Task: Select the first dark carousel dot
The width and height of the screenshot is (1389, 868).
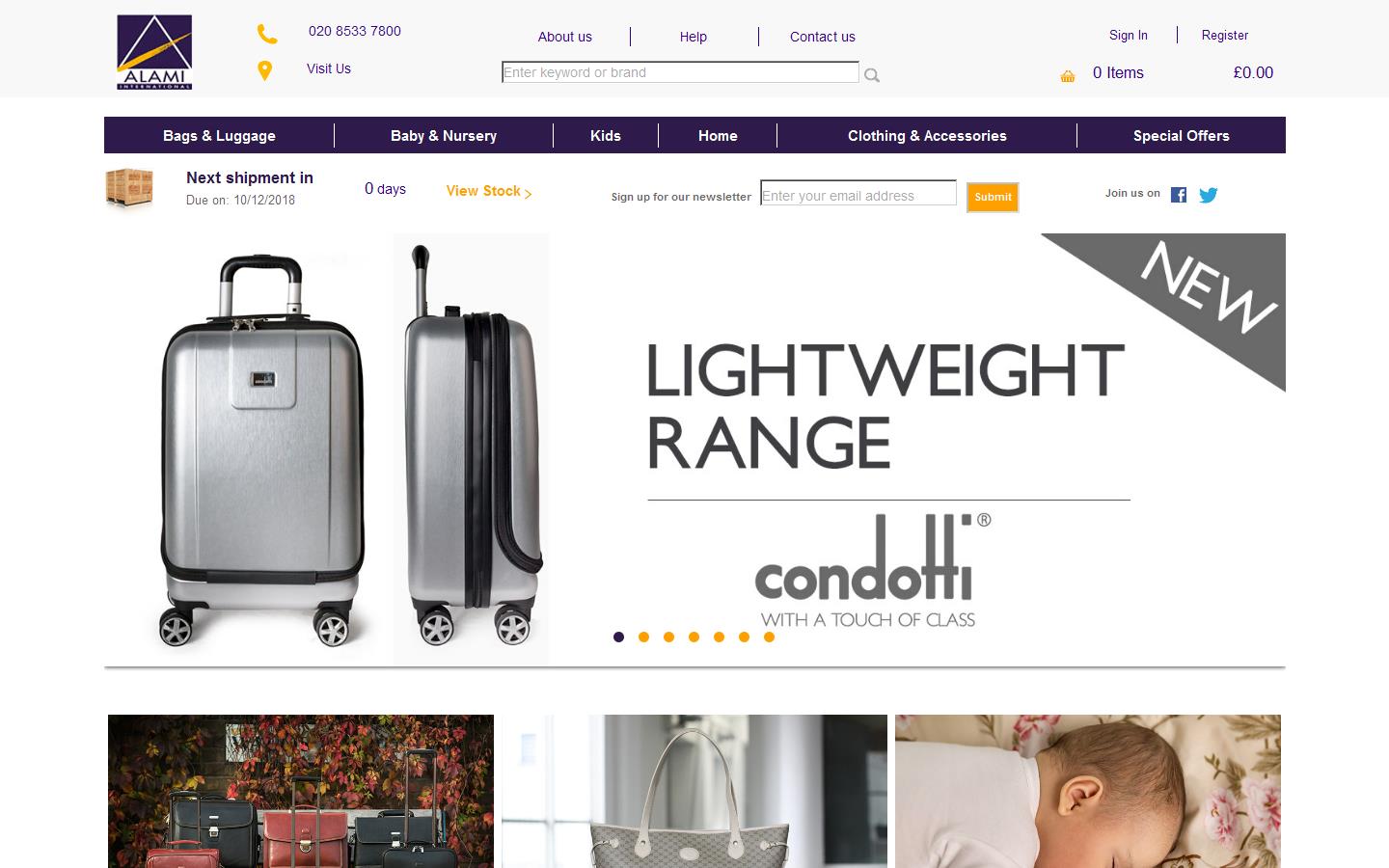Action: pos(619,637)
